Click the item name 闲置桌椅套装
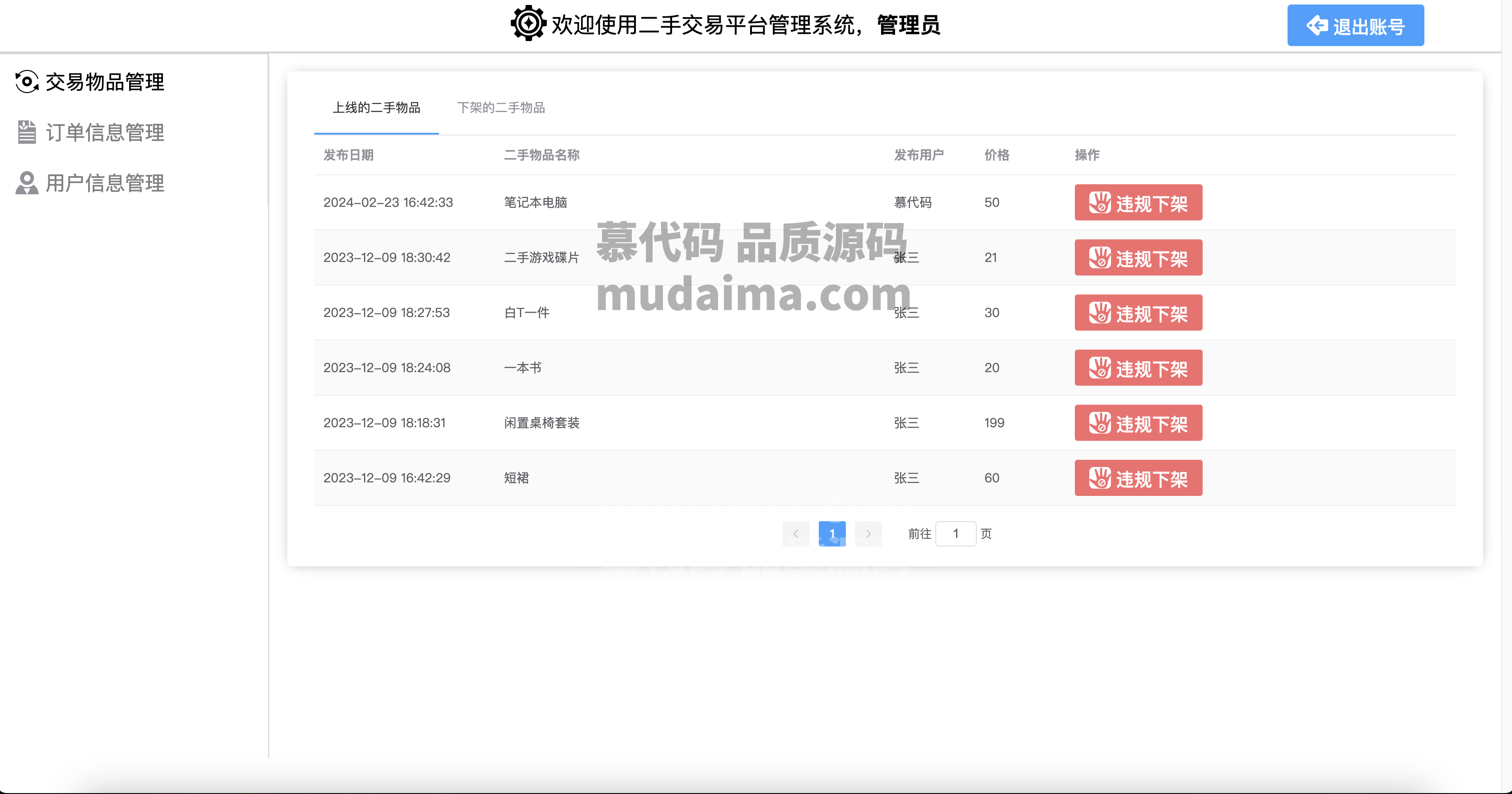Image resolution: width=1512 pixels, height=794 pixels. (x=542, y=423)
